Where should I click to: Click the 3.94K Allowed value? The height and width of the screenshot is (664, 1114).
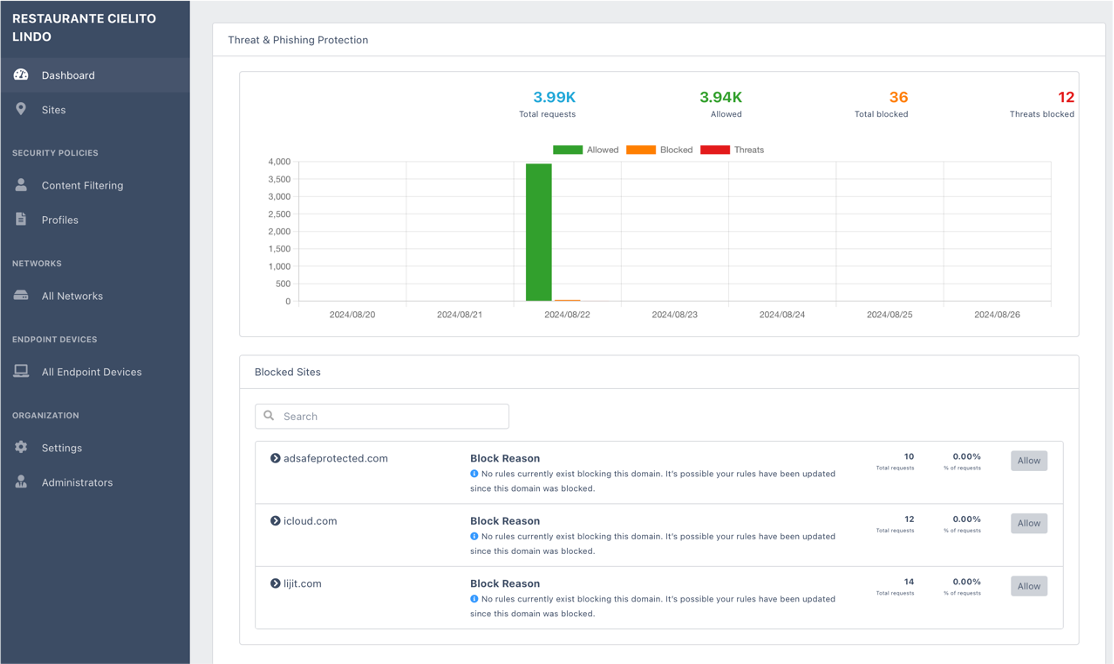point(720,97)
